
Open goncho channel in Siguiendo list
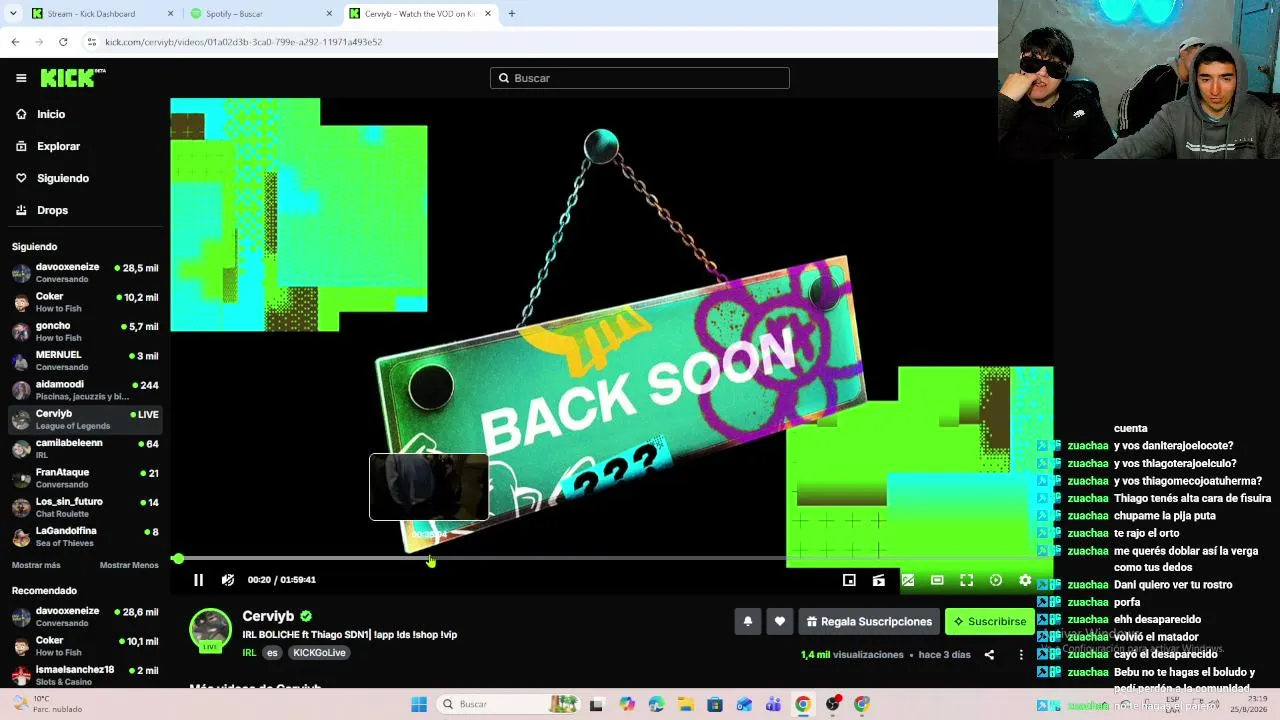85,332
